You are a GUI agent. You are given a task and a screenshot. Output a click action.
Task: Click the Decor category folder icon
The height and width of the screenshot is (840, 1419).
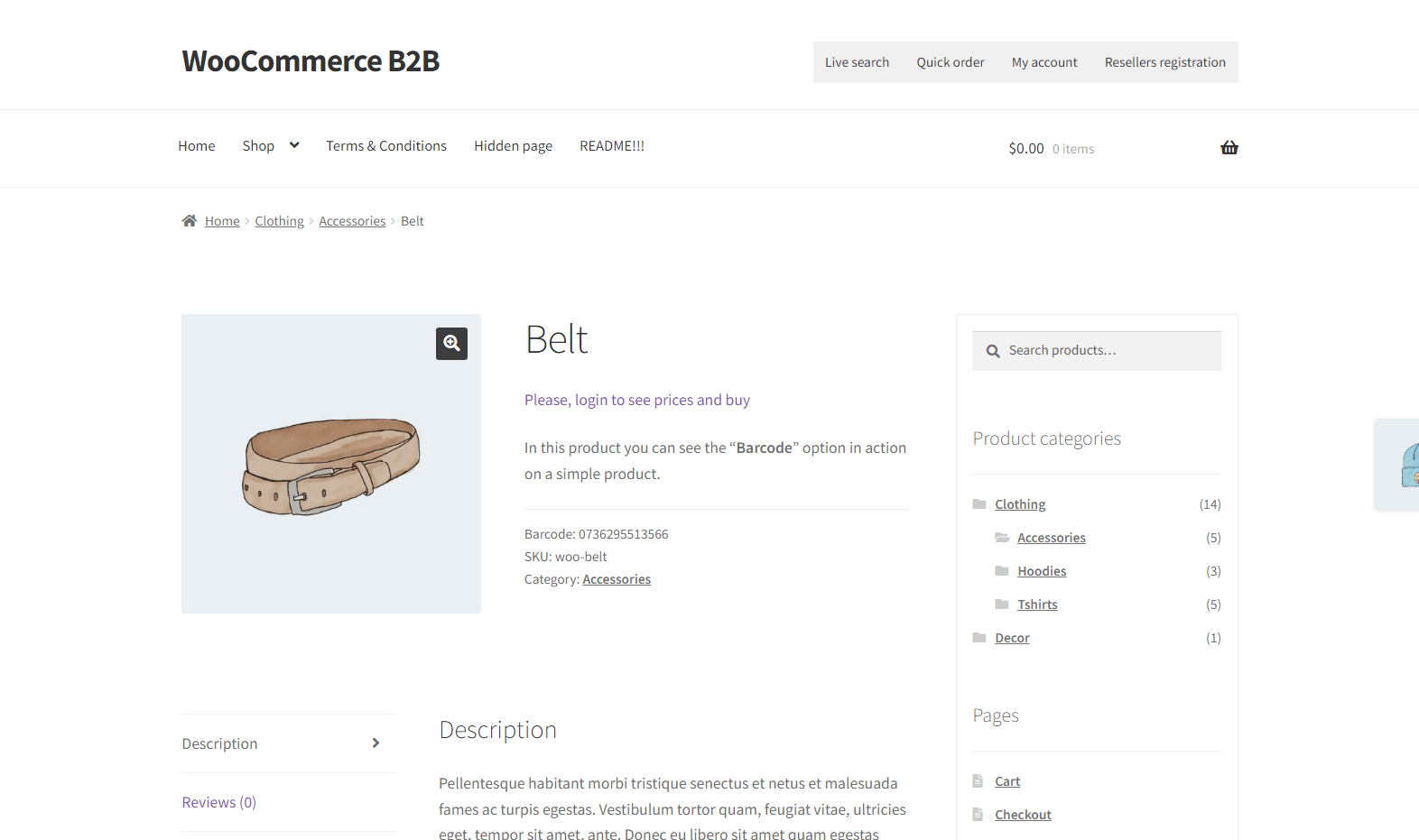pyautogui.click(x=979, y=638)
